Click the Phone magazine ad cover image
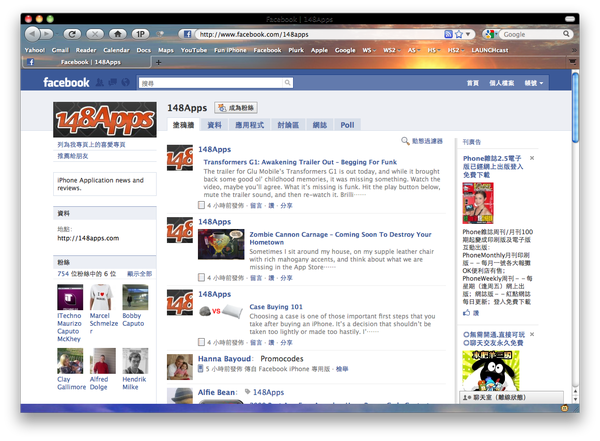Screen dimensions: 600x441 click(478, 203)
